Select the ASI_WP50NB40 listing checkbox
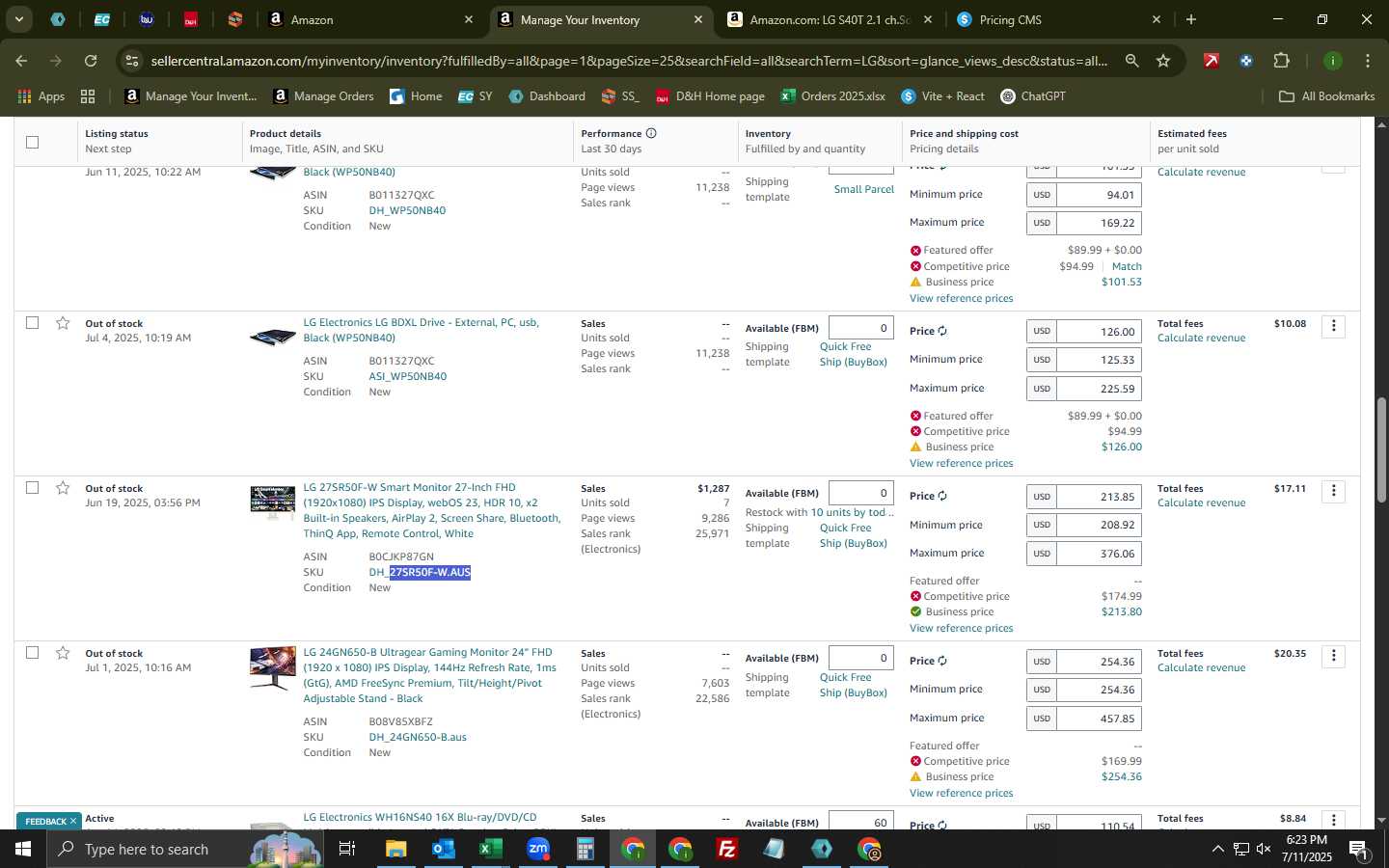 (32, 323)
